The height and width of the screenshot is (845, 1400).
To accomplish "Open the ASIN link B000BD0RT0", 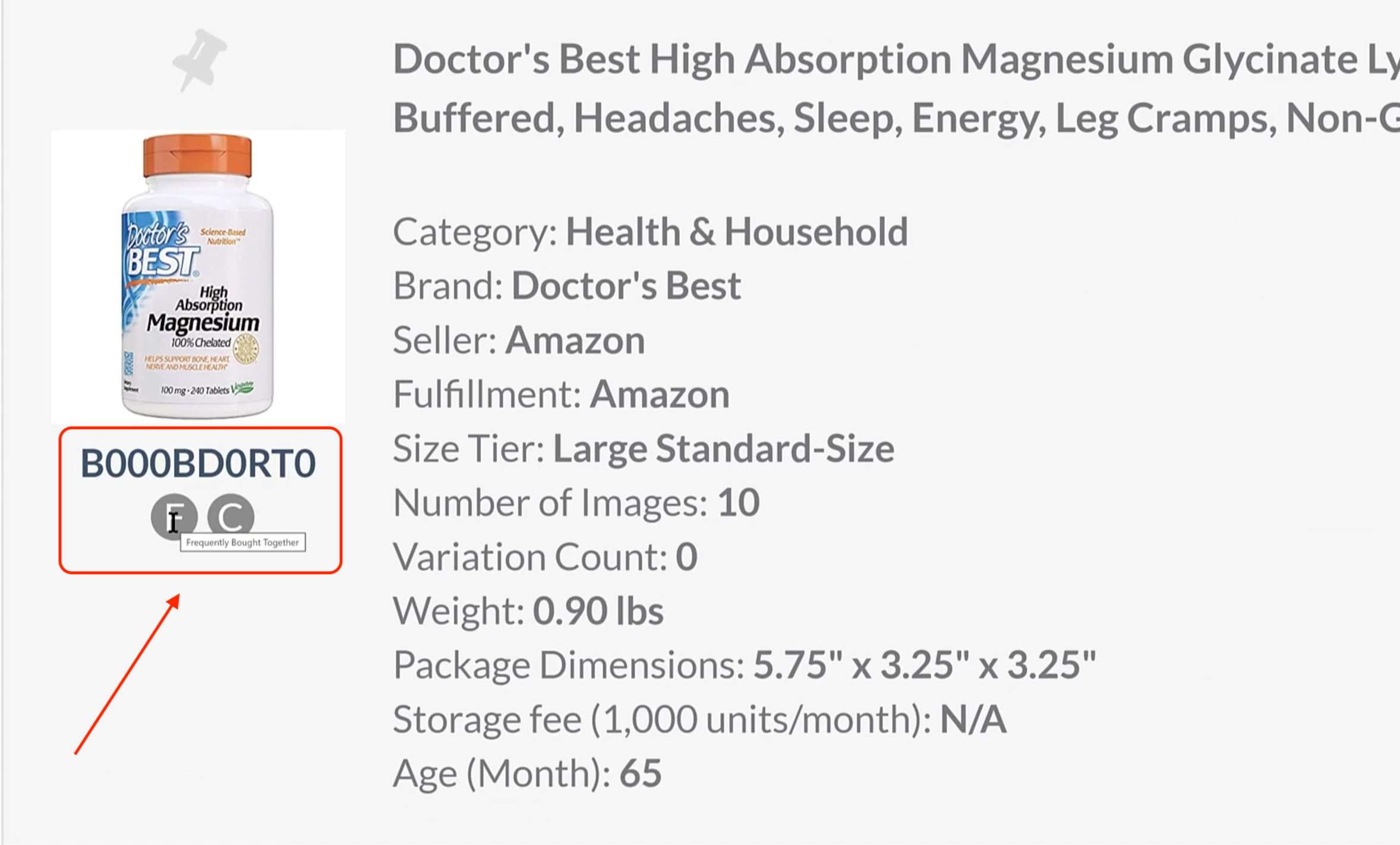I will [x=198, y=464].
